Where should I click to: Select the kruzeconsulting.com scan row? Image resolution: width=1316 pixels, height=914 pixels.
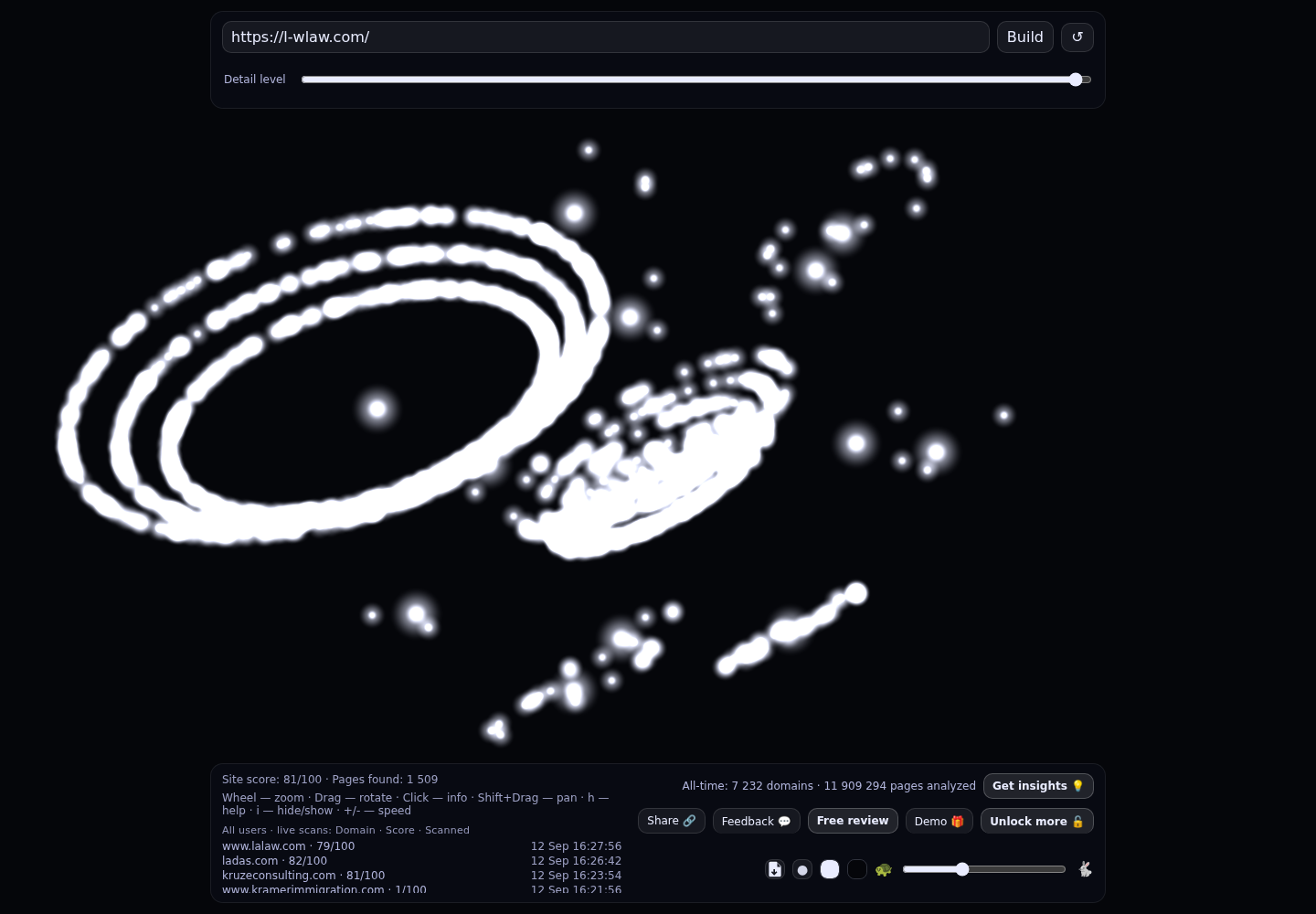421,876
